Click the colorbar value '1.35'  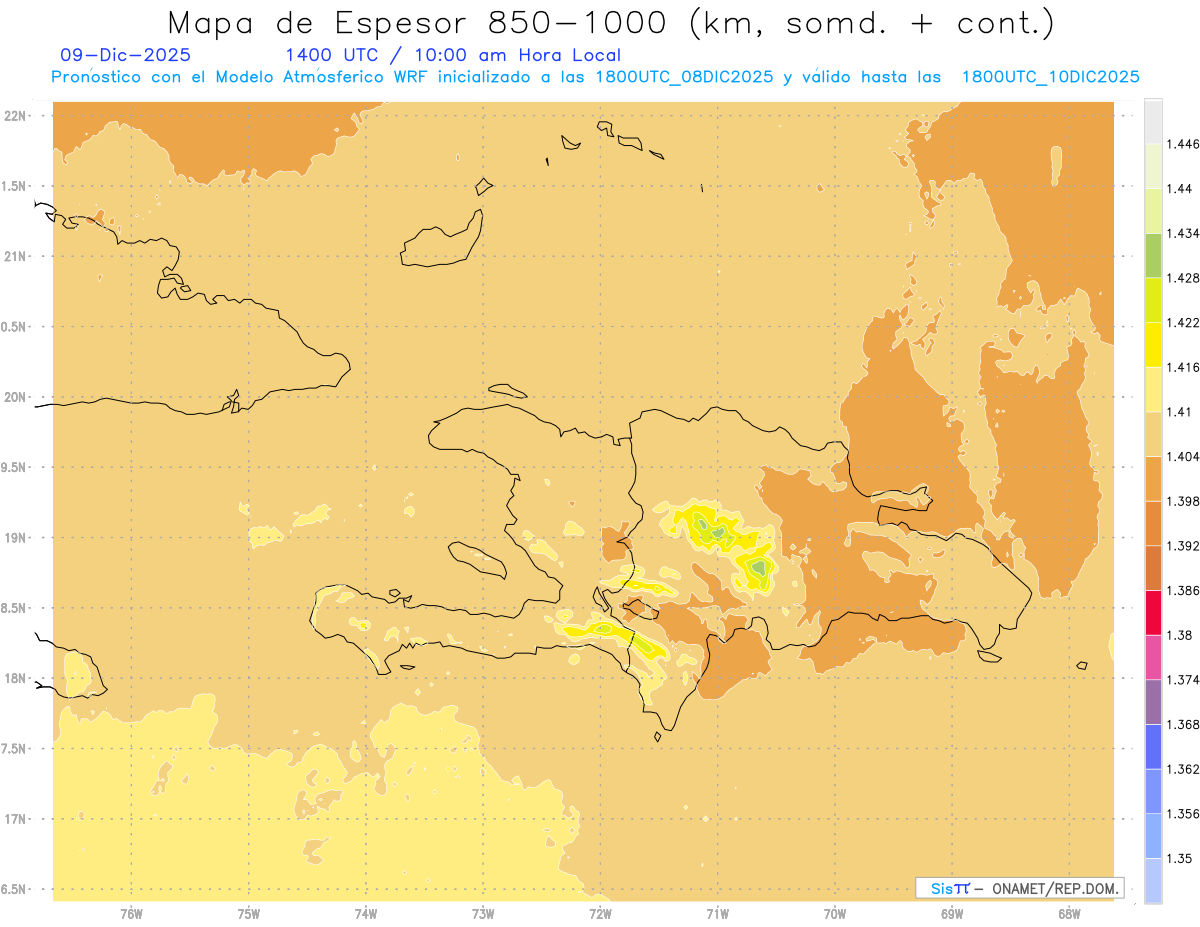click(1180, 858)
